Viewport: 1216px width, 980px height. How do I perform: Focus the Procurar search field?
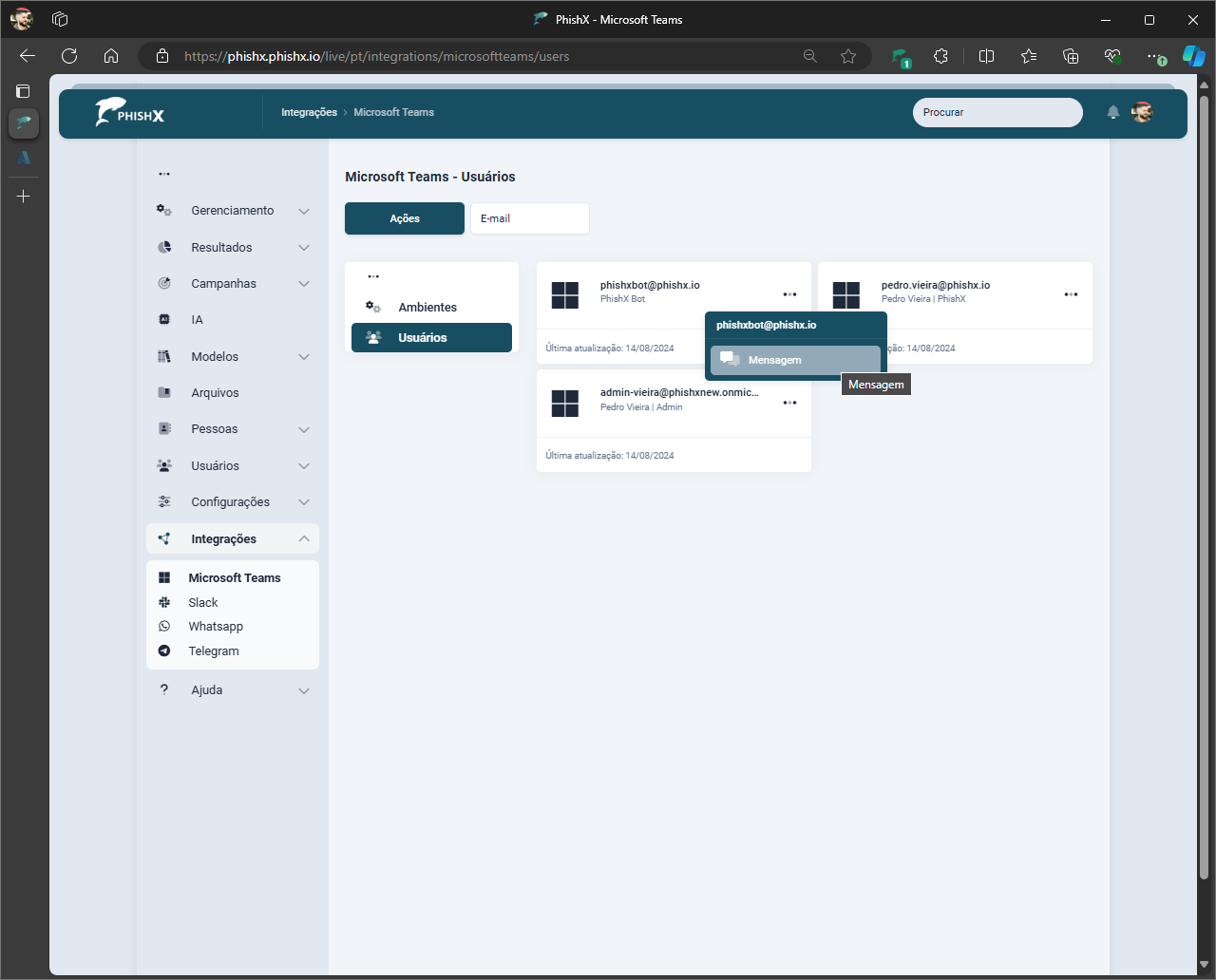(997, 112)
